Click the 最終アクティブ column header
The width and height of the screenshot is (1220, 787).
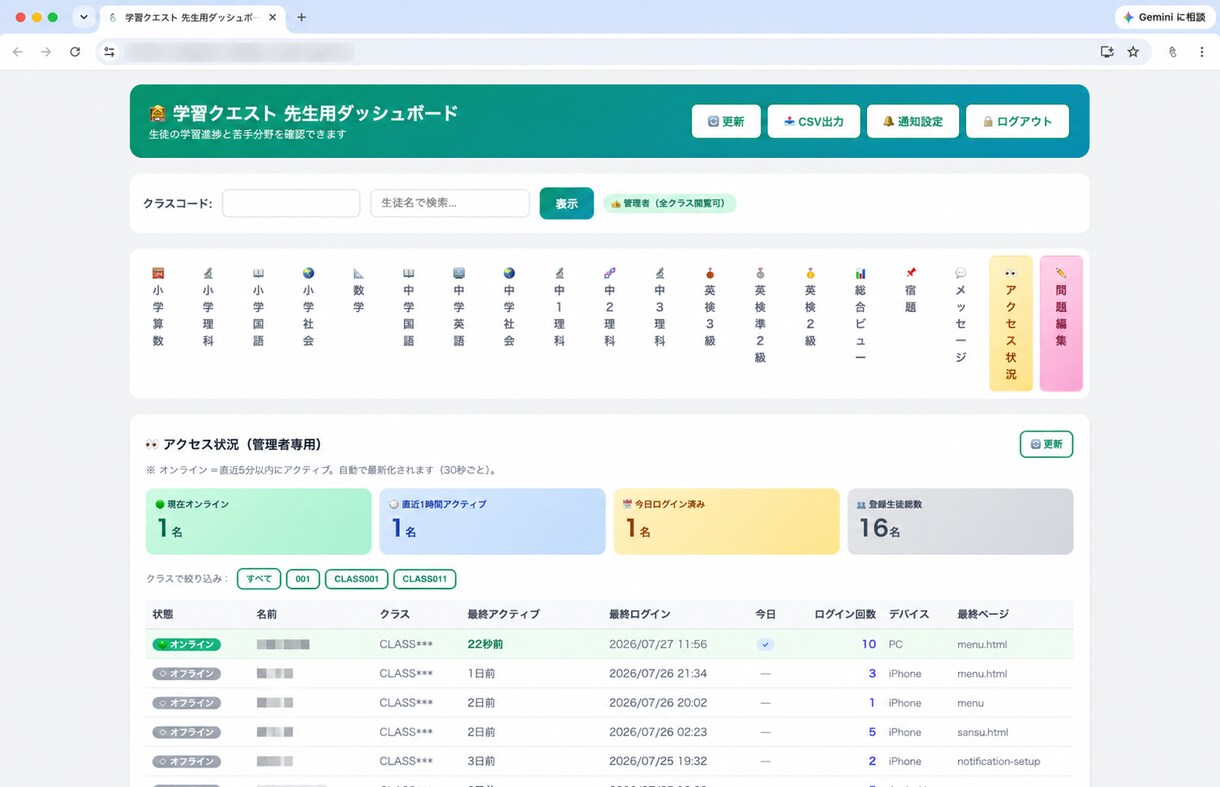pos(503,614)
